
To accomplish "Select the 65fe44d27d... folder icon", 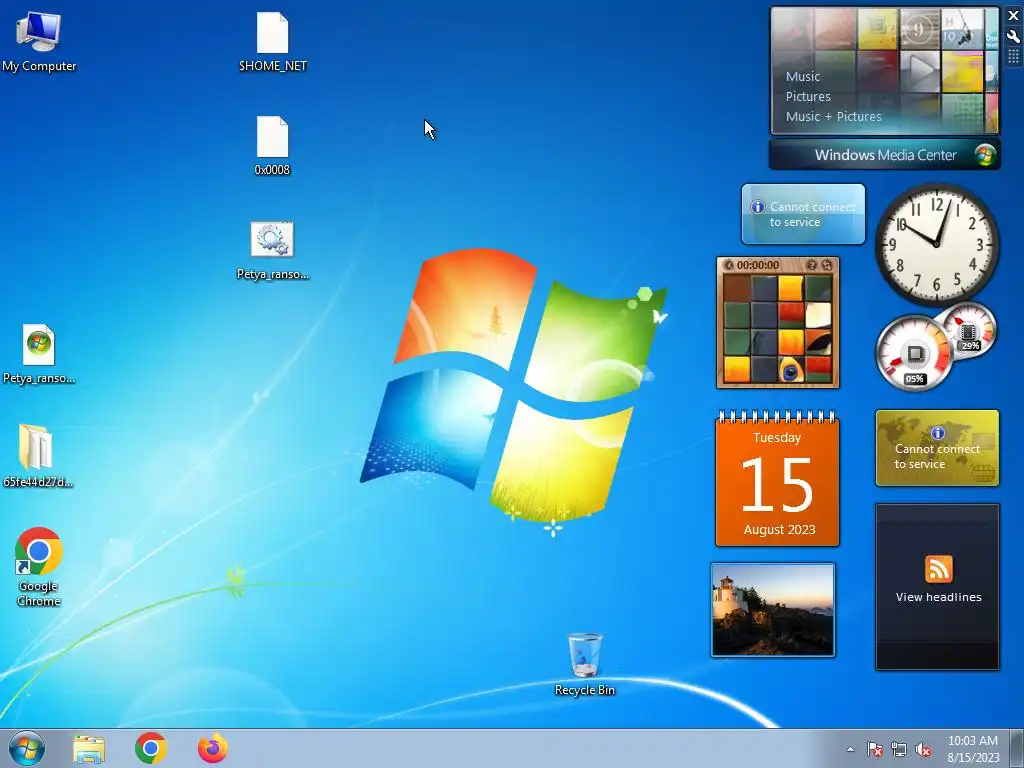I will tap(38, 456).
